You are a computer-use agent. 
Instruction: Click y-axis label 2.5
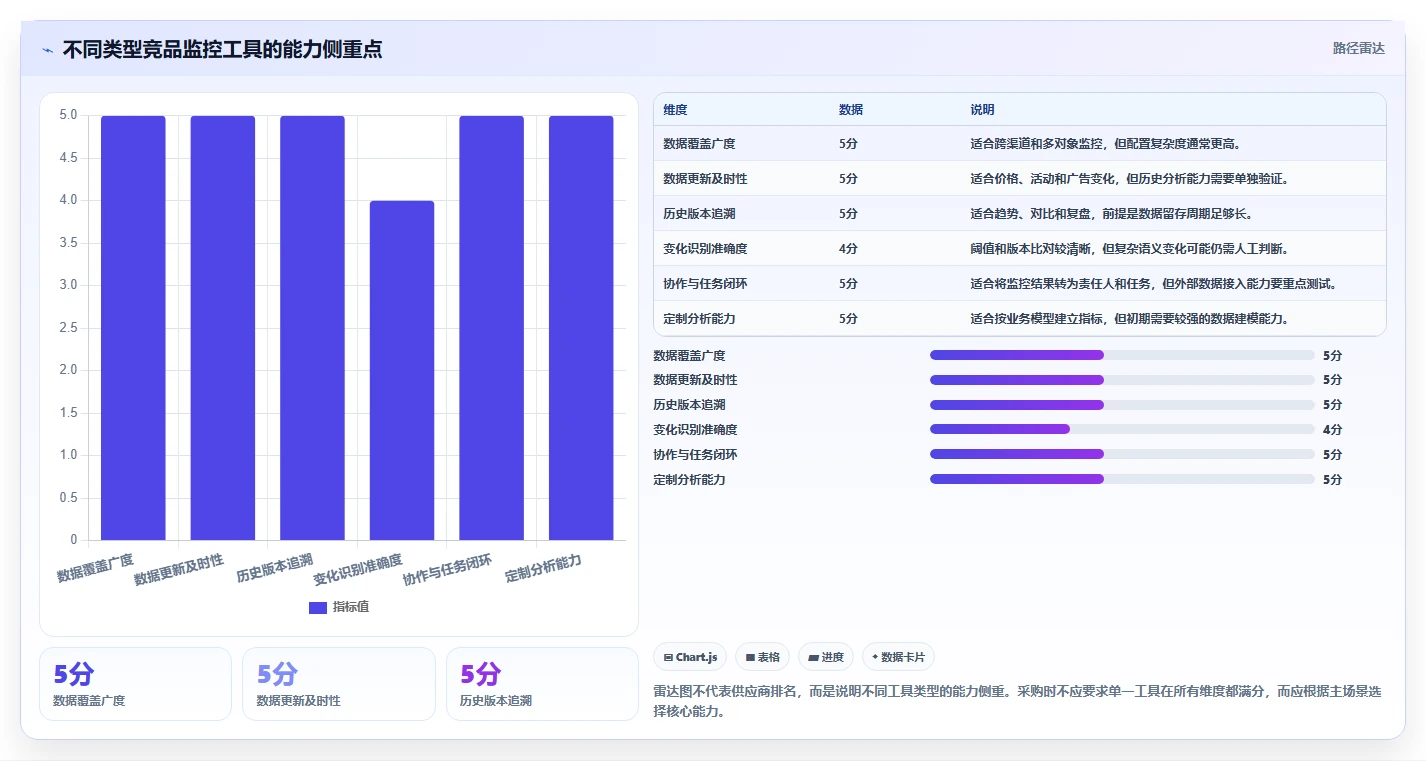click(x=68, y=328)
